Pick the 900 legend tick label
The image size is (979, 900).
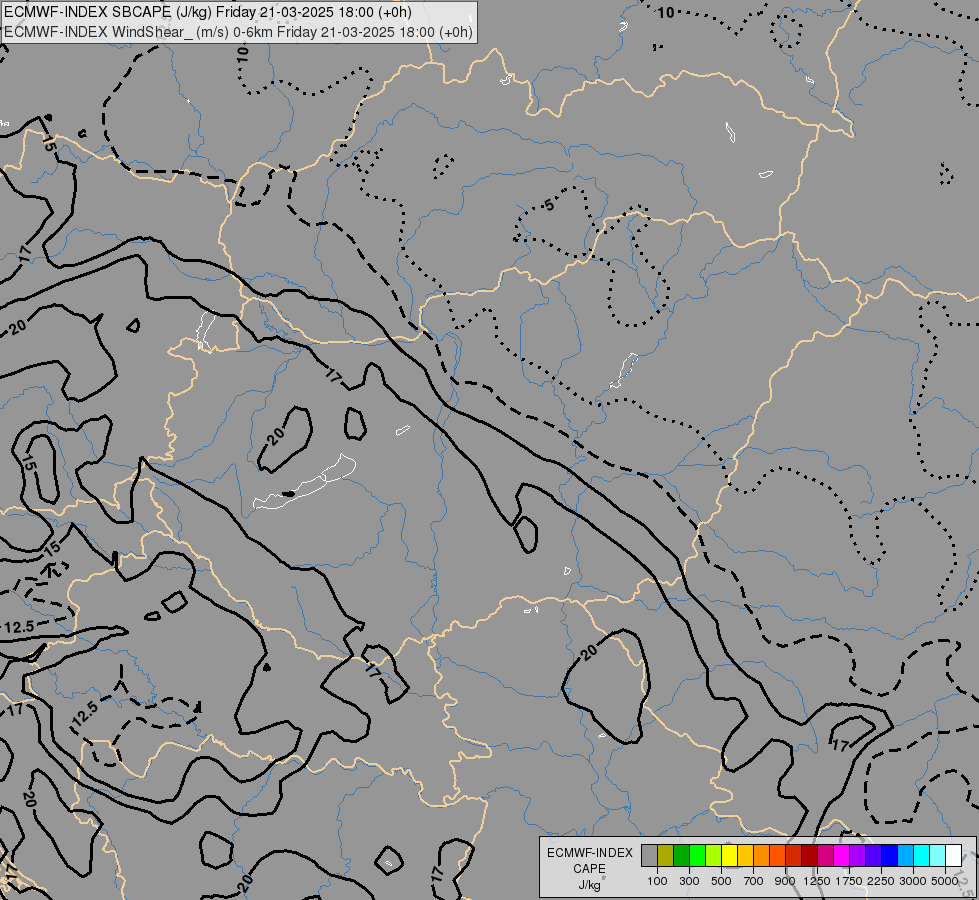coord(785,881)
